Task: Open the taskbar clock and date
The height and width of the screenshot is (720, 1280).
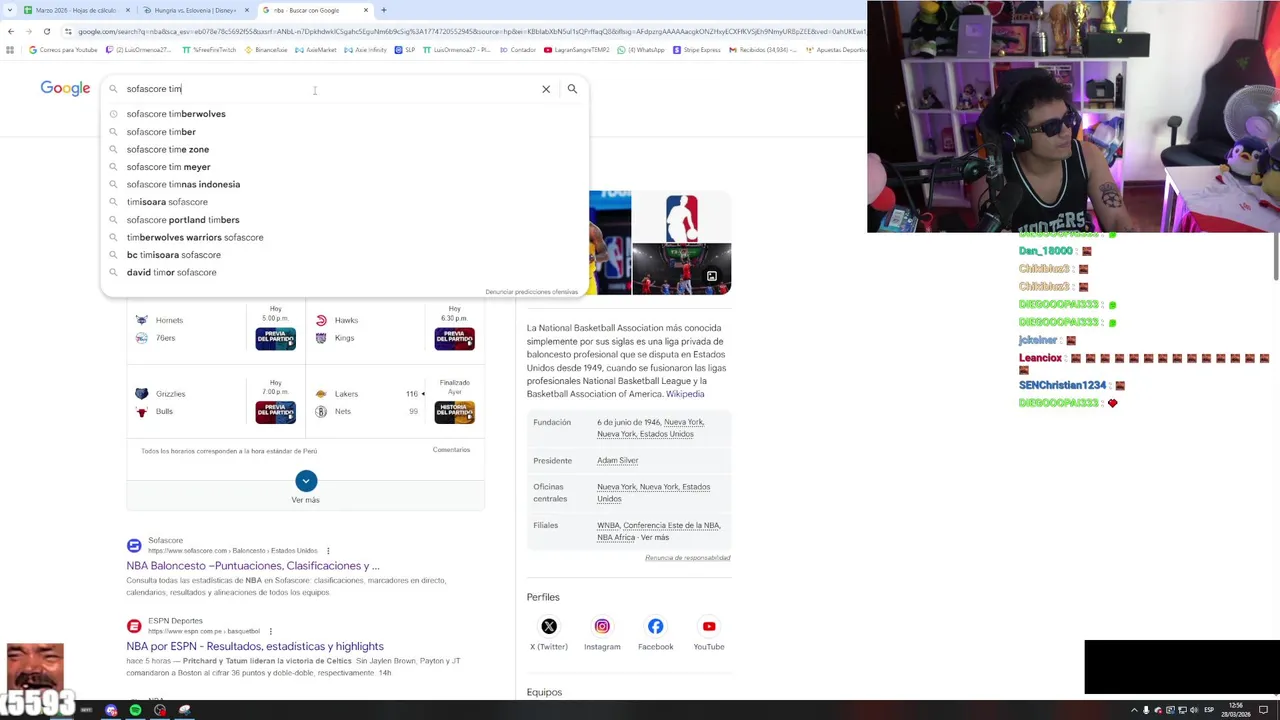Action: (x=1236, y=710)
